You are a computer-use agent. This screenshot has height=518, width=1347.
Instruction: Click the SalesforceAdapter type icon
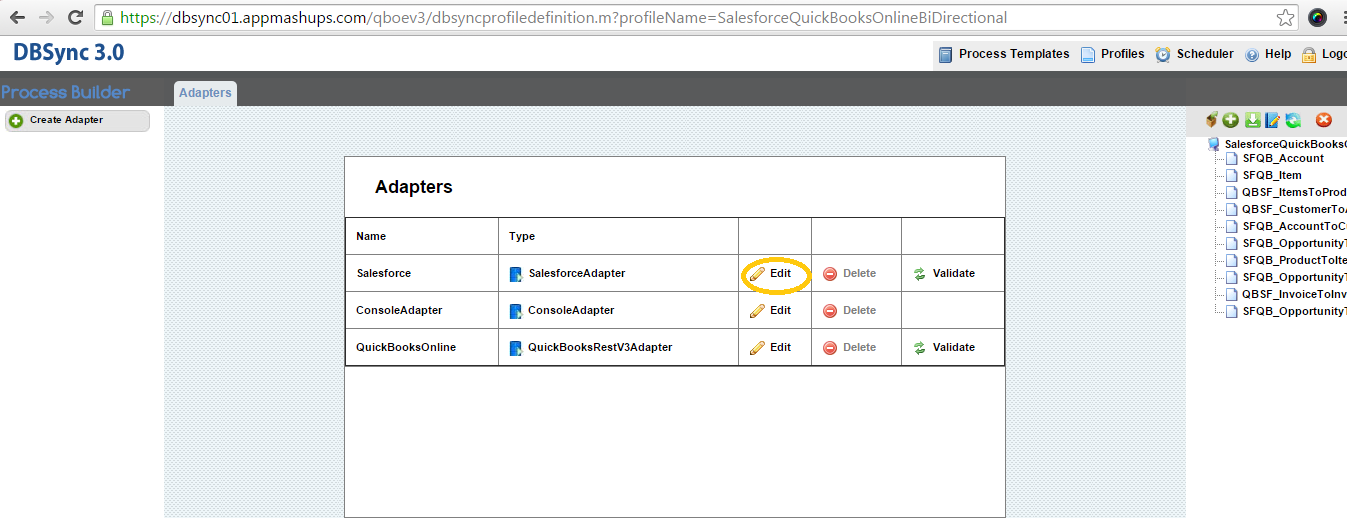[516, 274]
